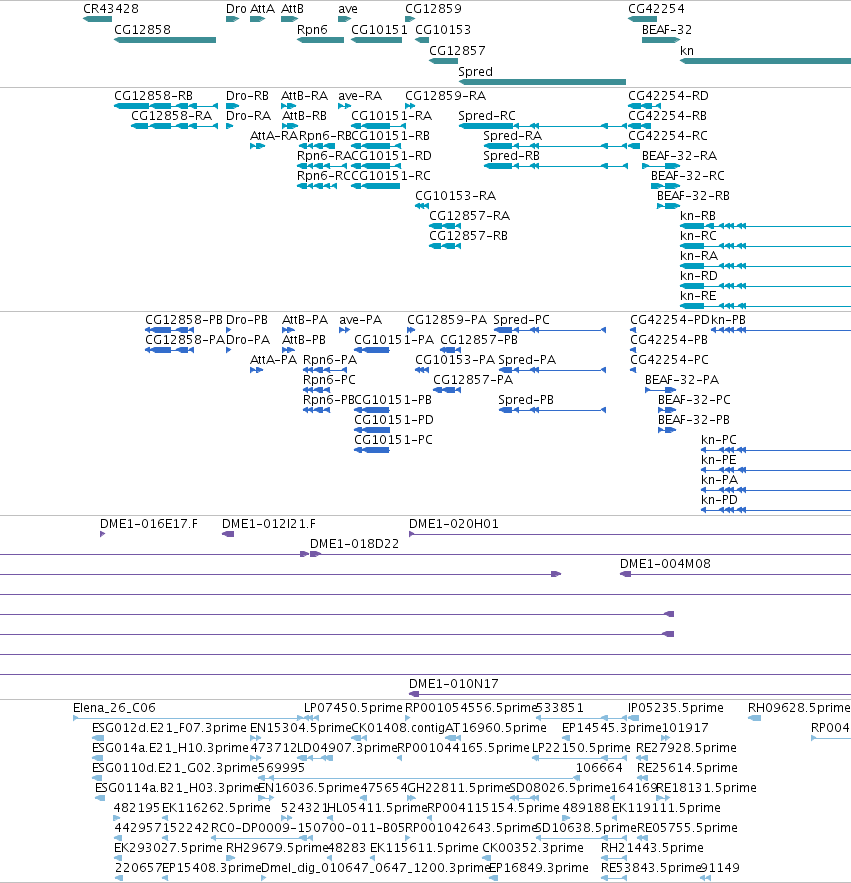851x883 pixels.
Task: Select EST EN15304.5prime
Action: pyautogui.click(x=256, y=738)
